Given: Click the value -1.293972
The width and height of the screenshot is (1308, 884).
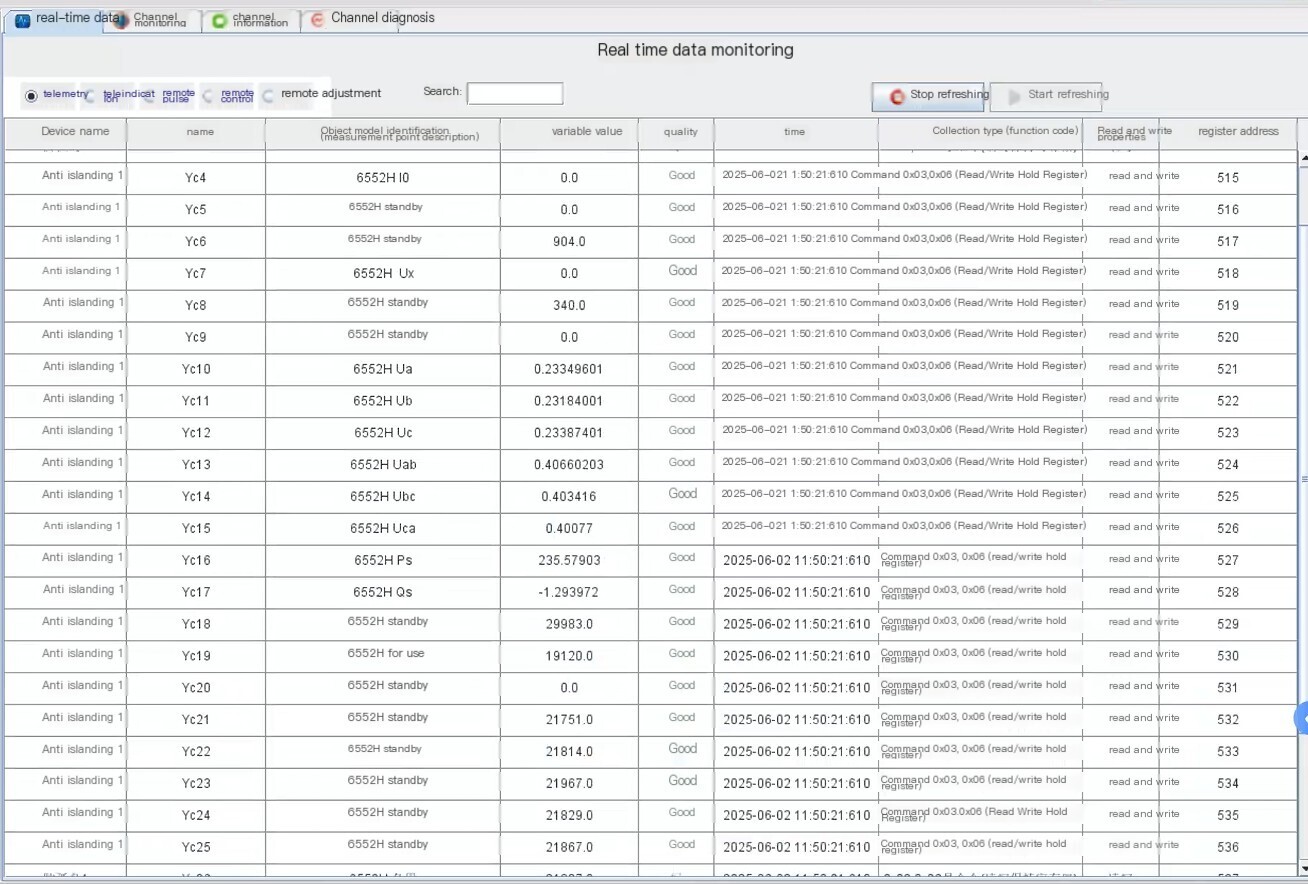Looking at the screenshot, I should 569,593.
